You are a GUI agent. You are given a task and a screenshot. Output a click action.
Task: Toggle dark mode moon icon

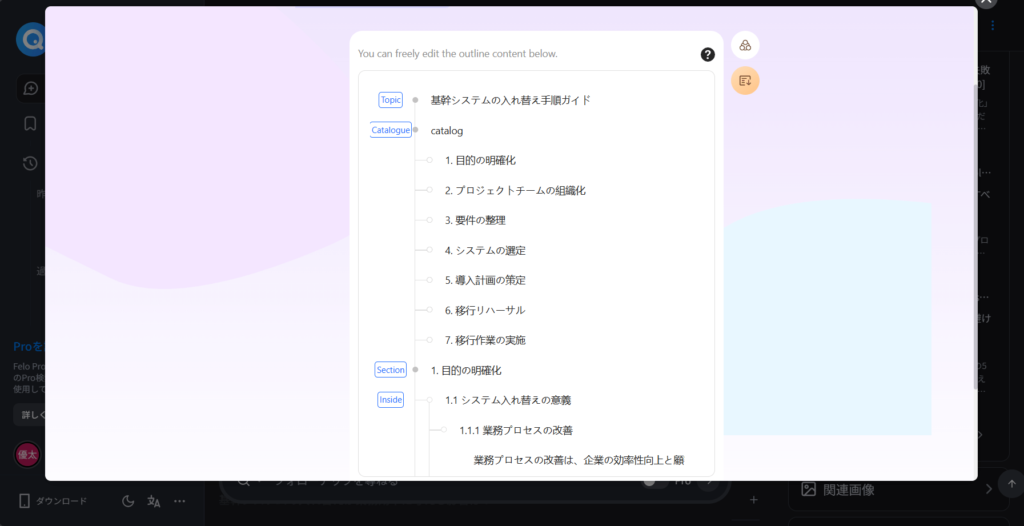pos(128,501)
